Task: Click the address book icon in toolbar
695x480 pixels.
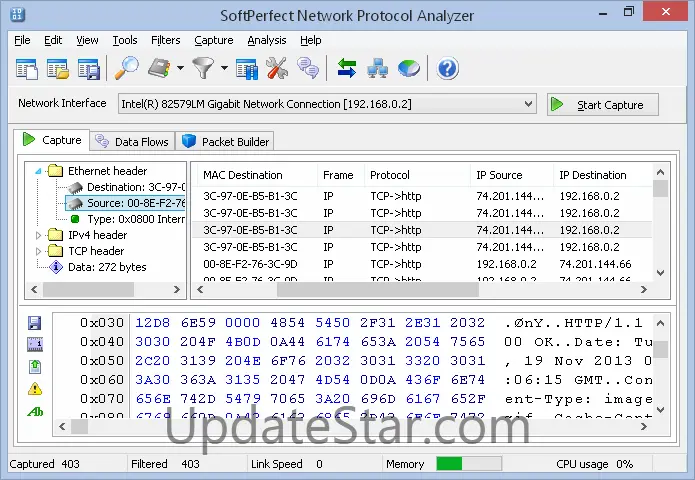Action: tap(160, 69)
